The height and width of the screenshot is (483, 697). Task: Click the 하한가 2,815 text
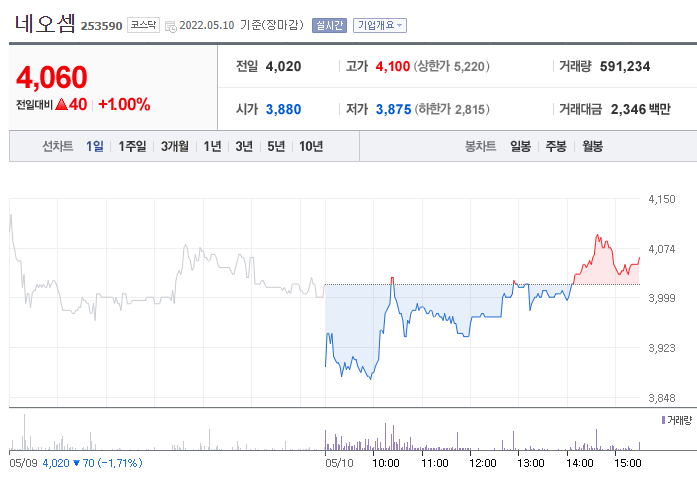[452, 109]
